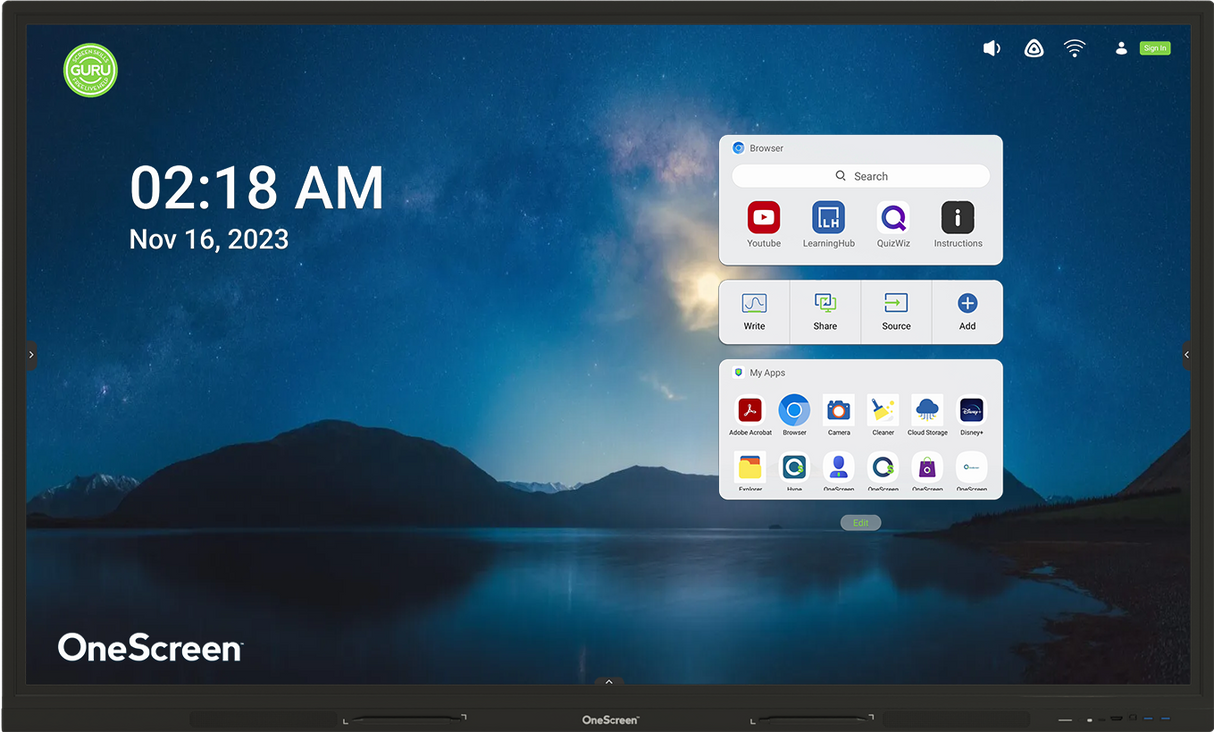Launch LearningHub from the Browser panel
The height and width of the screenshot is (732, 1214).
pyautogui.click(x=828, y=218)
